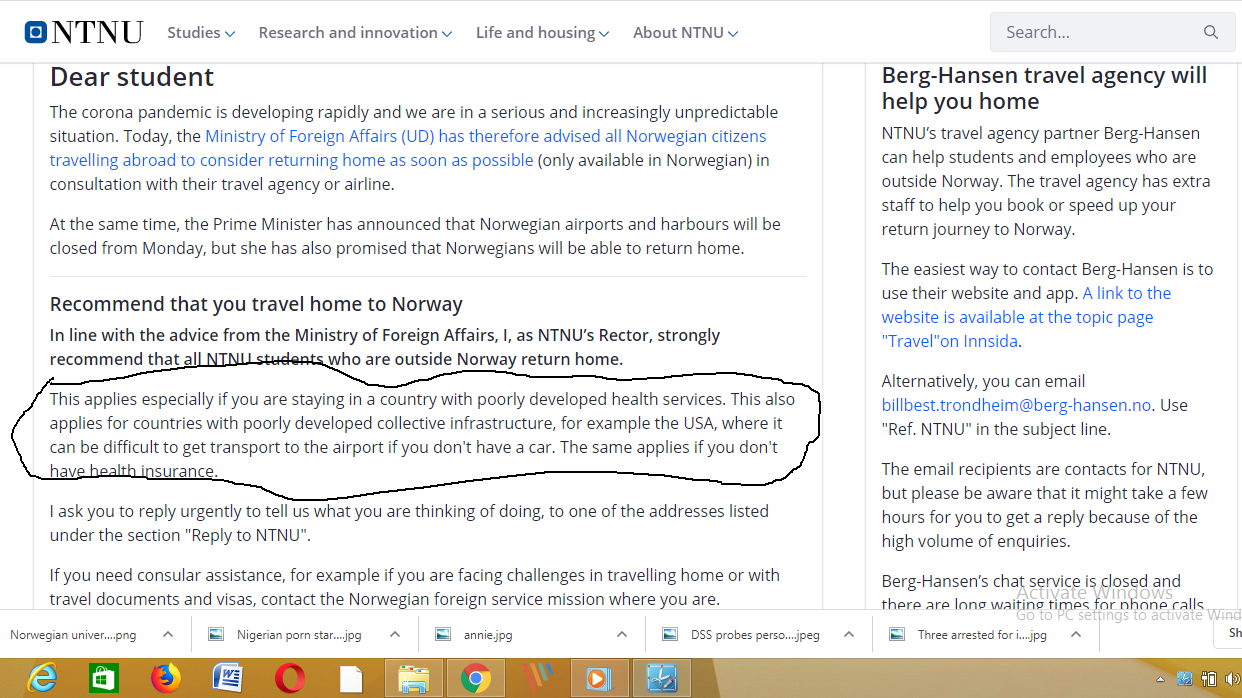Click the Berg-Hansen travel agency heading
This screenshot has height=698, width=1242.
click(1044, 88)
